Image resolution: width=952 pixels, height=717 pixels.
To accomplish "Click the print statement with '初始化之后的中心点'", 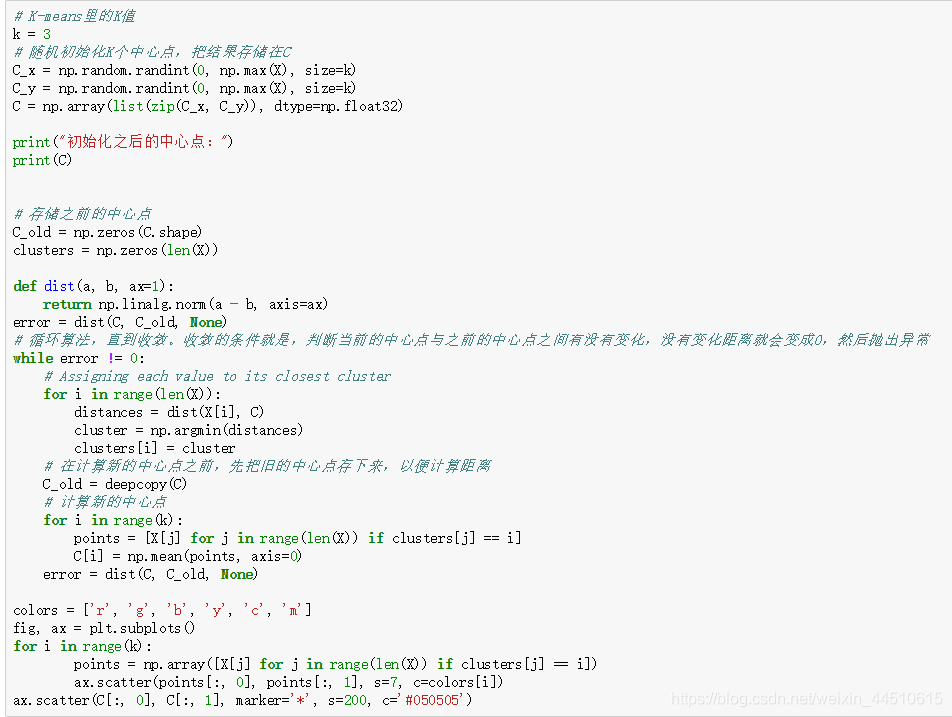I will coord(123,142).
